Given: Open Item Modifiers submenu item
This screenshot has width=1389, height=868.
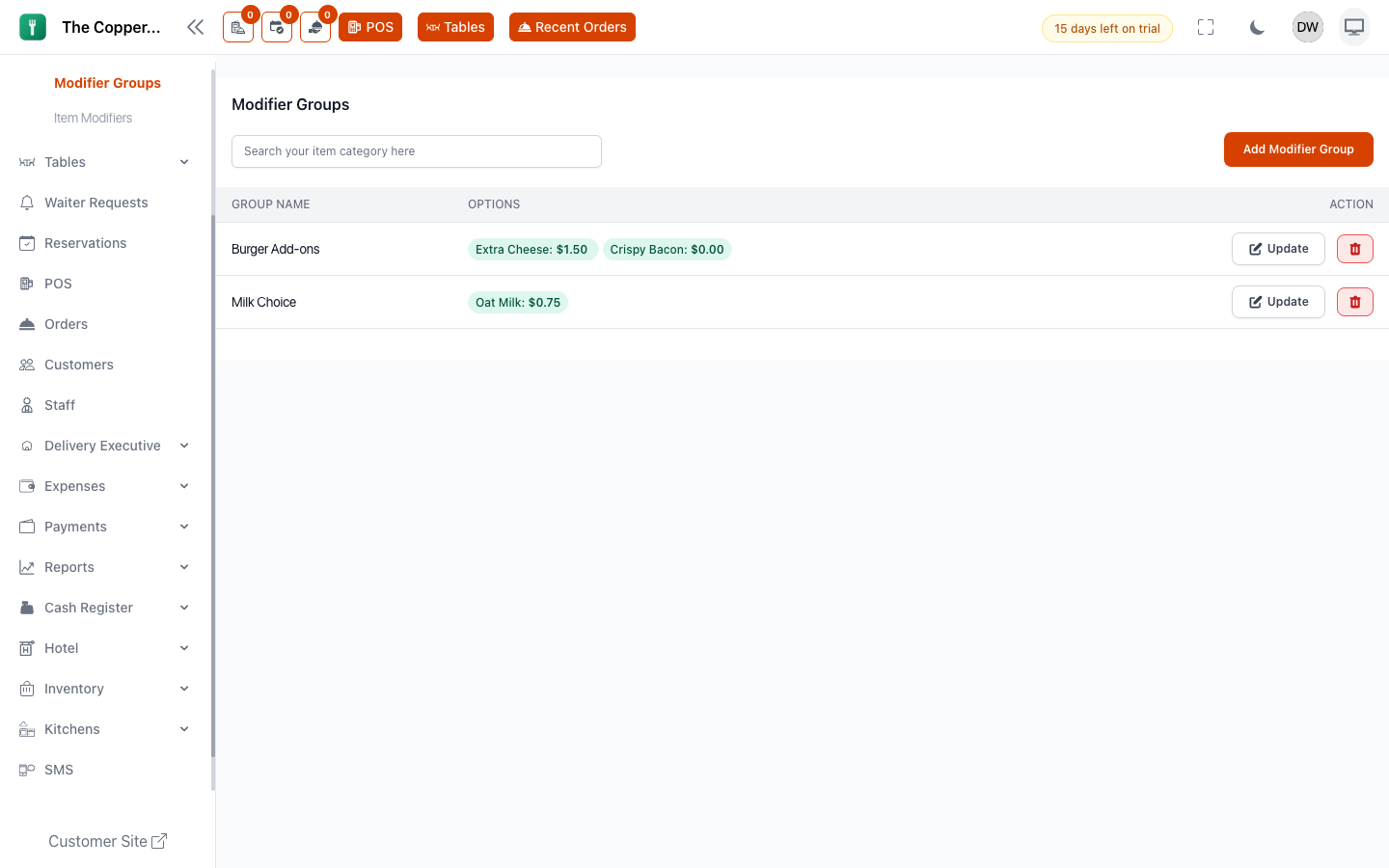Looking at the screenshot, I should coord(93,118).
